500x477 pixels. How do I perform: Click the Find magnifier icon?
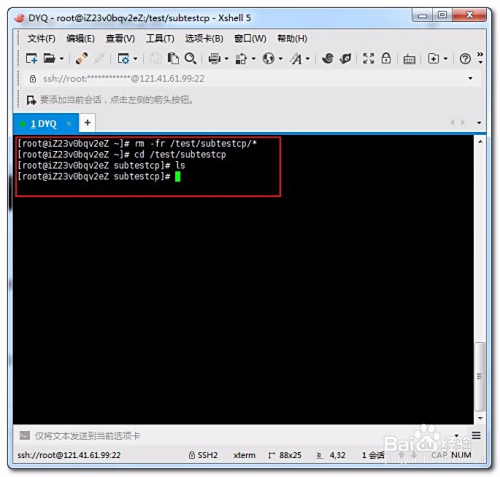[190, 59]
